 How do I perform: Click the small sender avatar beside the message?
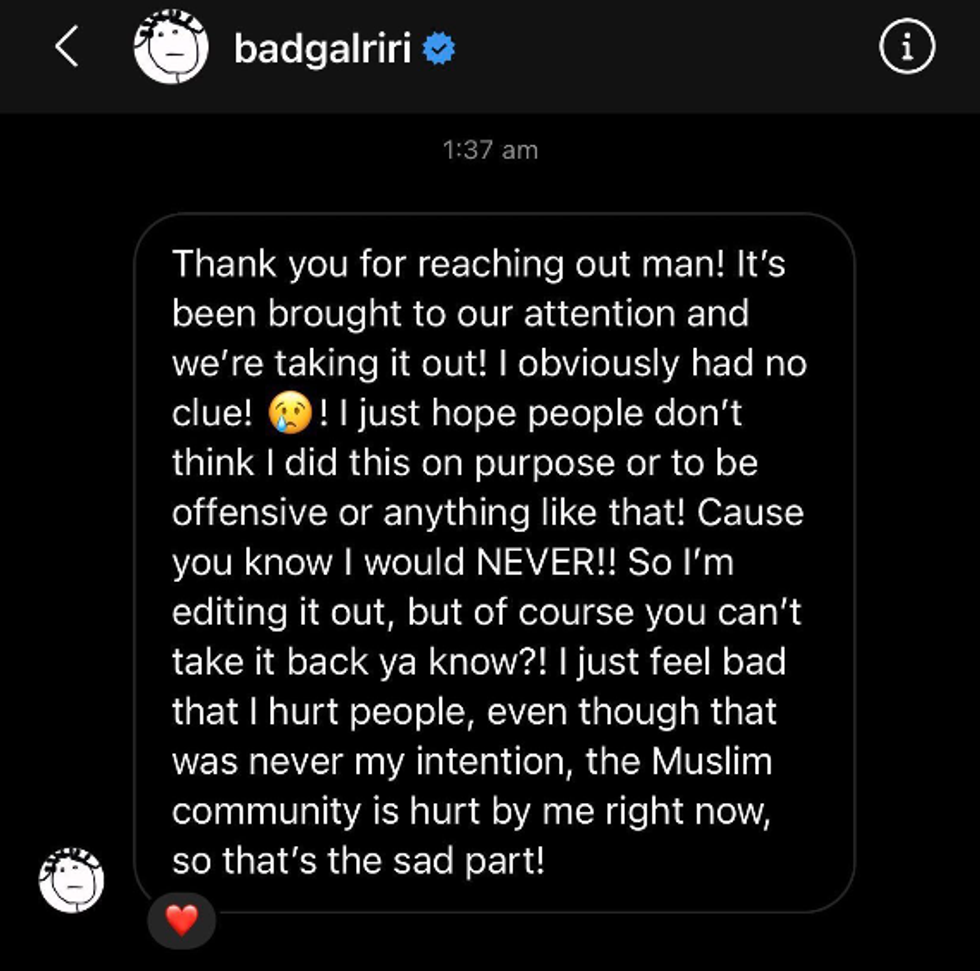(x=71, y=880)
